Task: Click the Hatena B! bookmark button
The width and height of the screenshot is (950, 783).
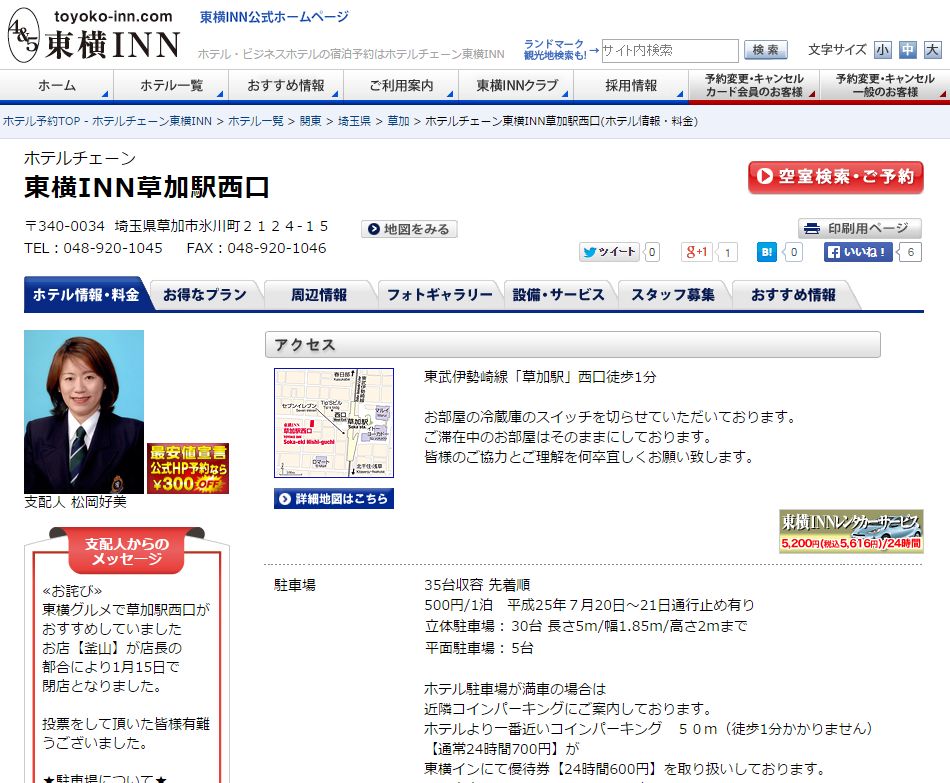Action: pos(766,252)
